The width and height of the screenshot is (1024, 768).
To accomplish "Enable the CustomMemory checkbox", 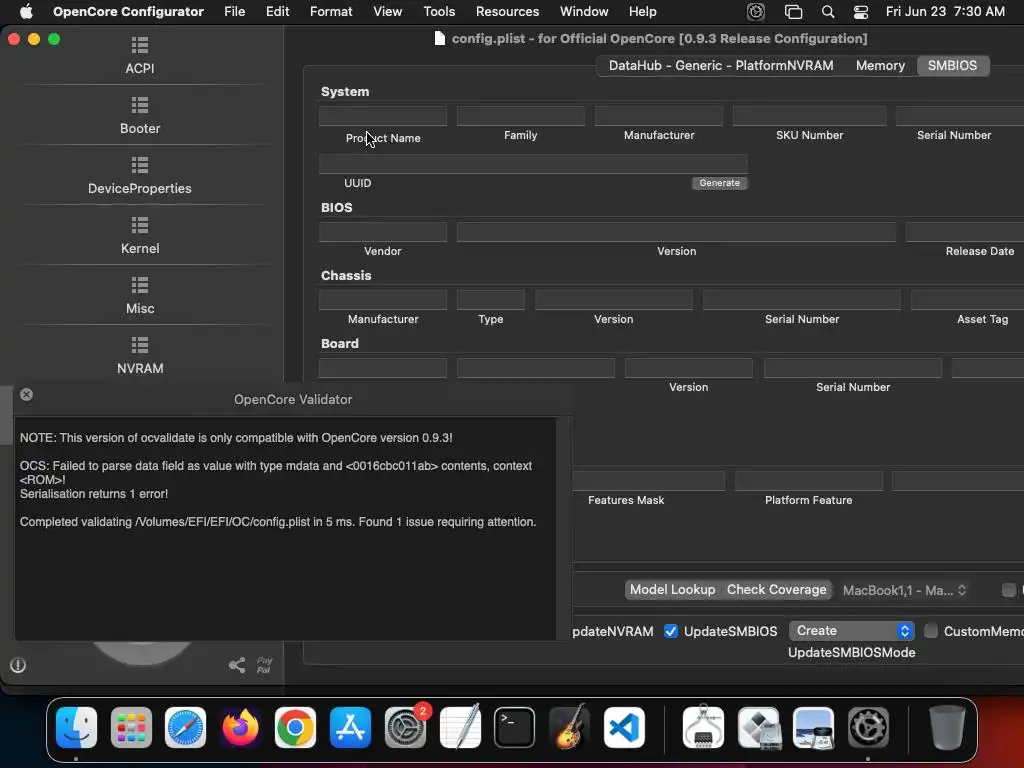I will tap(931, 631).
